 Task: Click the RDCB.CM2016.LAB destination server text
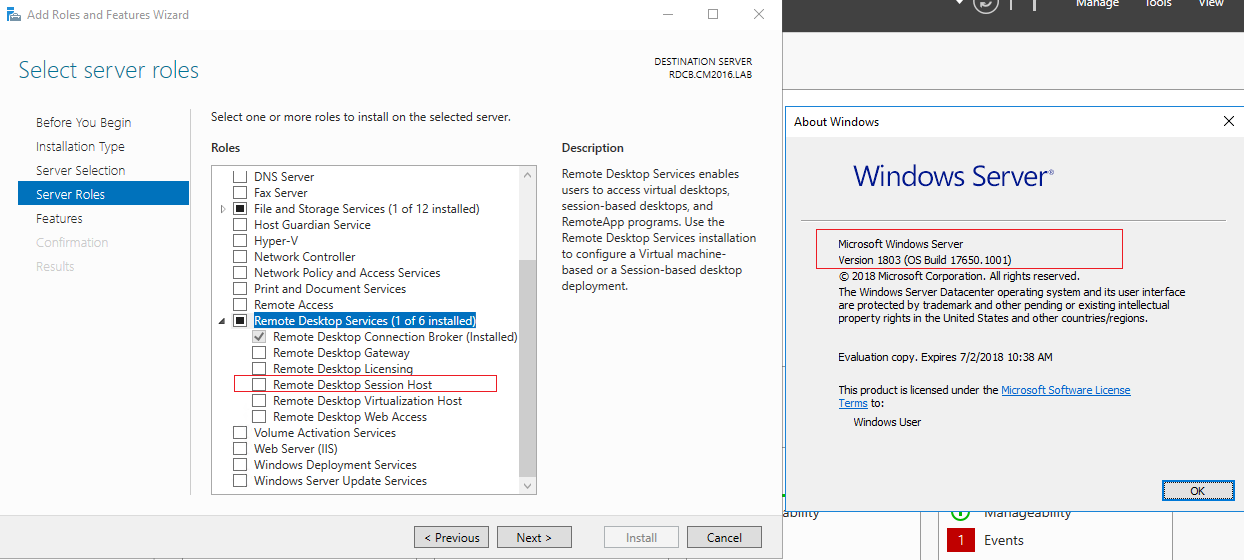pos(710,74)
